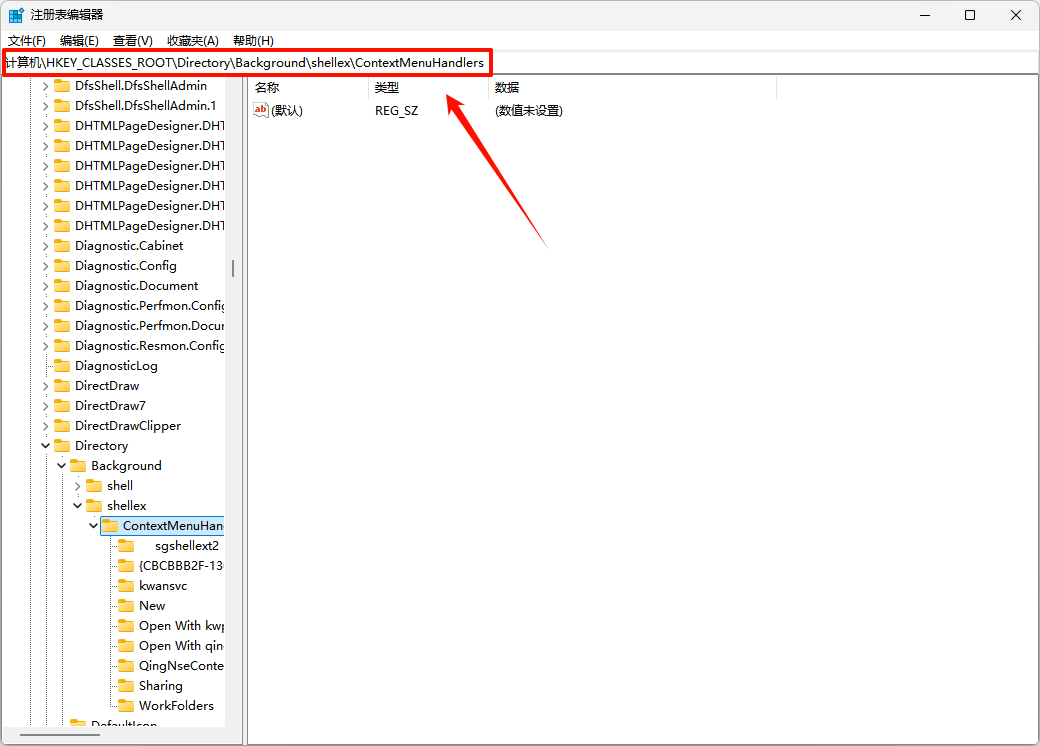Open the 文件(F) menu
The image size is (1040, 746).
pos(27,40)
